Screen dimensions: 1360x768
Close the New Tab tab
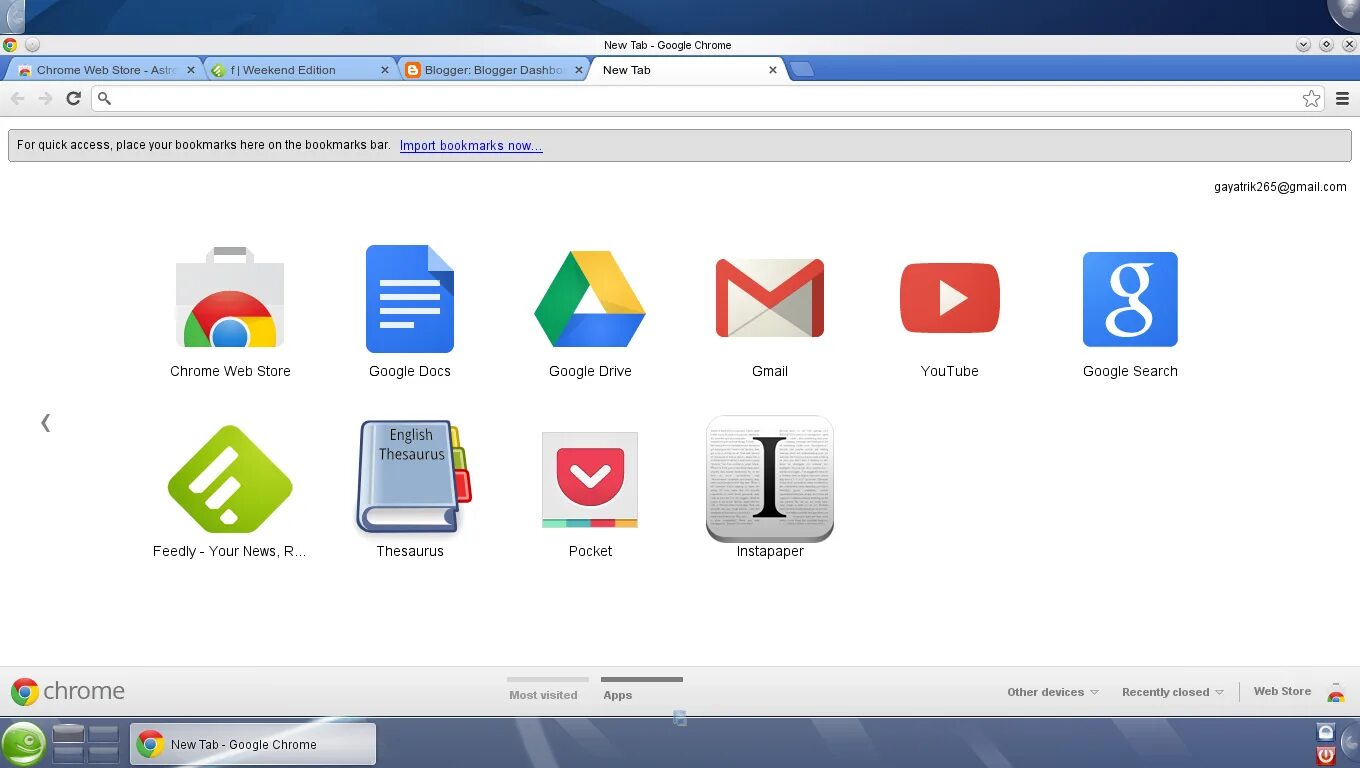click(x=773, y=70)
